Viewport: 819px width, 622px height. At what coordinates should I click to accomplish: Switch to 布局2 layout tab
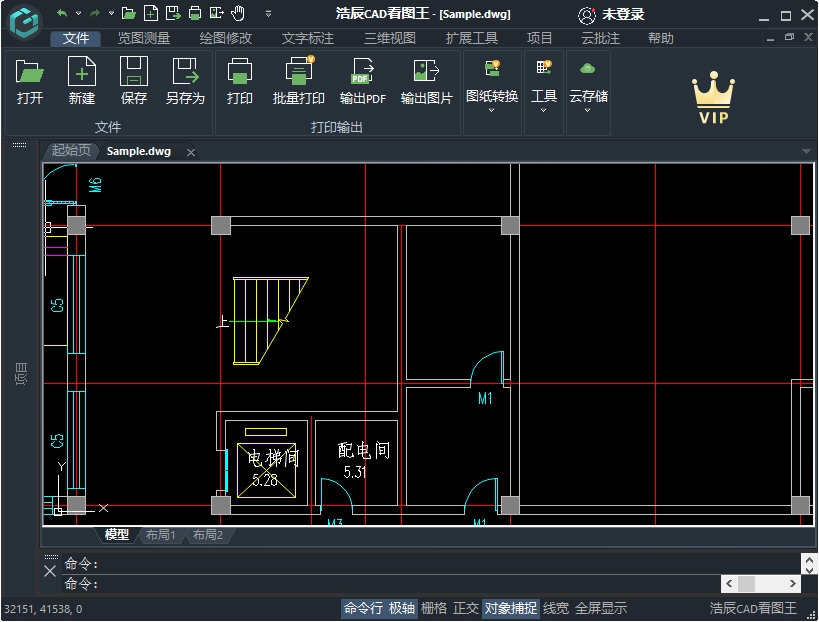click(208, 535)
